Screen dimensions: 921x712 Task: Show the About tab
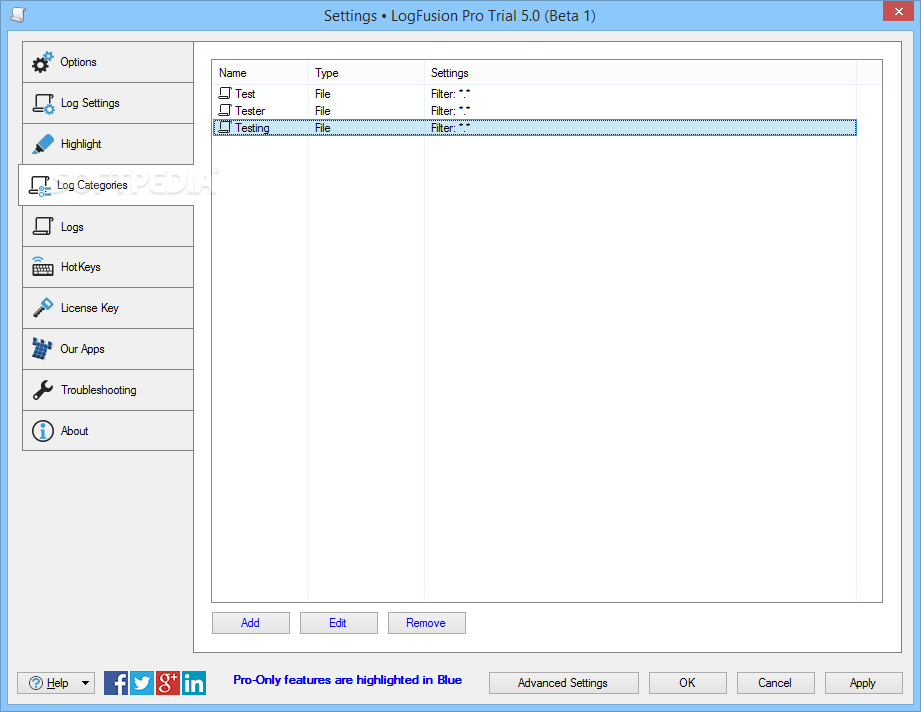point(108,431)
